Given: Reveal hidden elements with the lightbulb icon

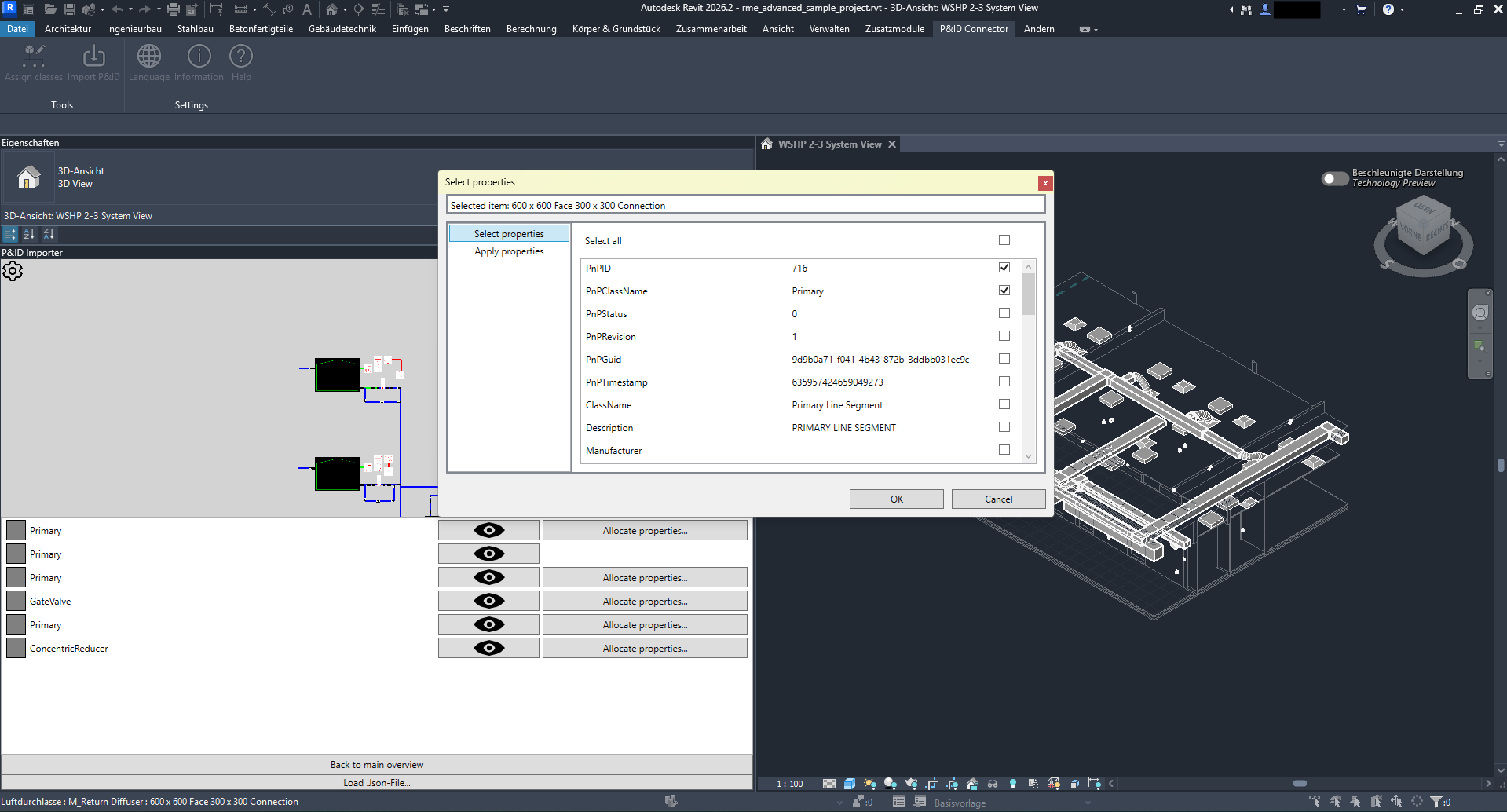Looking at the screenshot, I should (1013, 783).
